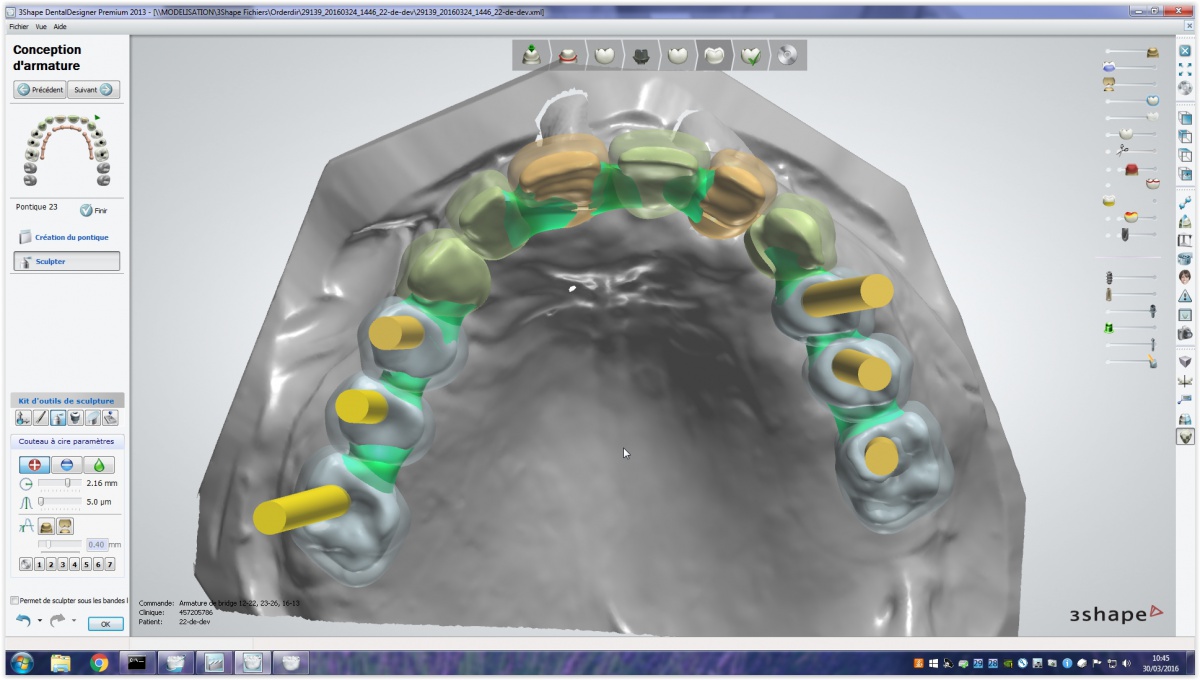This screenshot has width=1200, height=680.
Task: Click the fullscreen arrows icon on right toolbar
Action: (x=1185, y=68)
